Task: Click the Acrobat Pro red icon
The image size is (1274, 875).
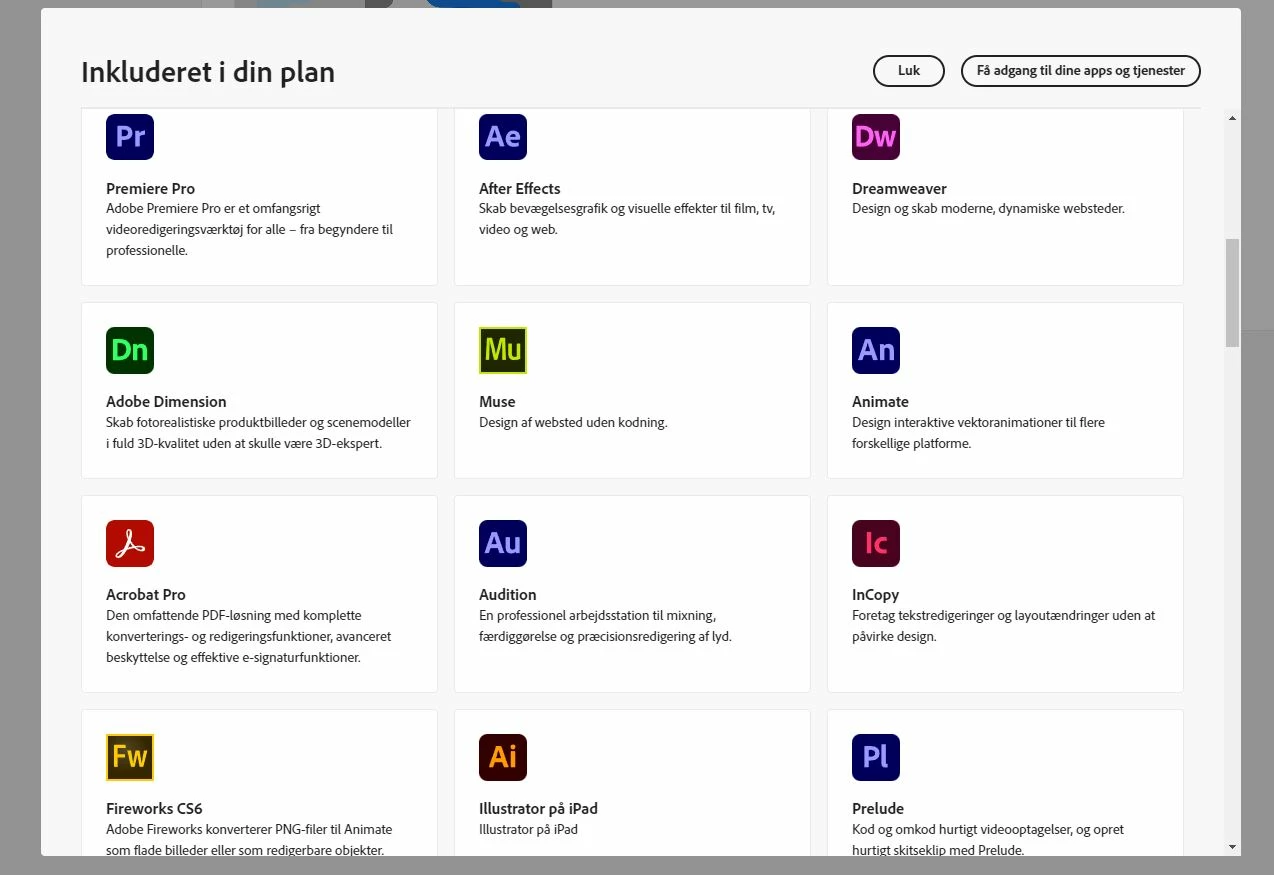Action: click(x=130, y=543)
